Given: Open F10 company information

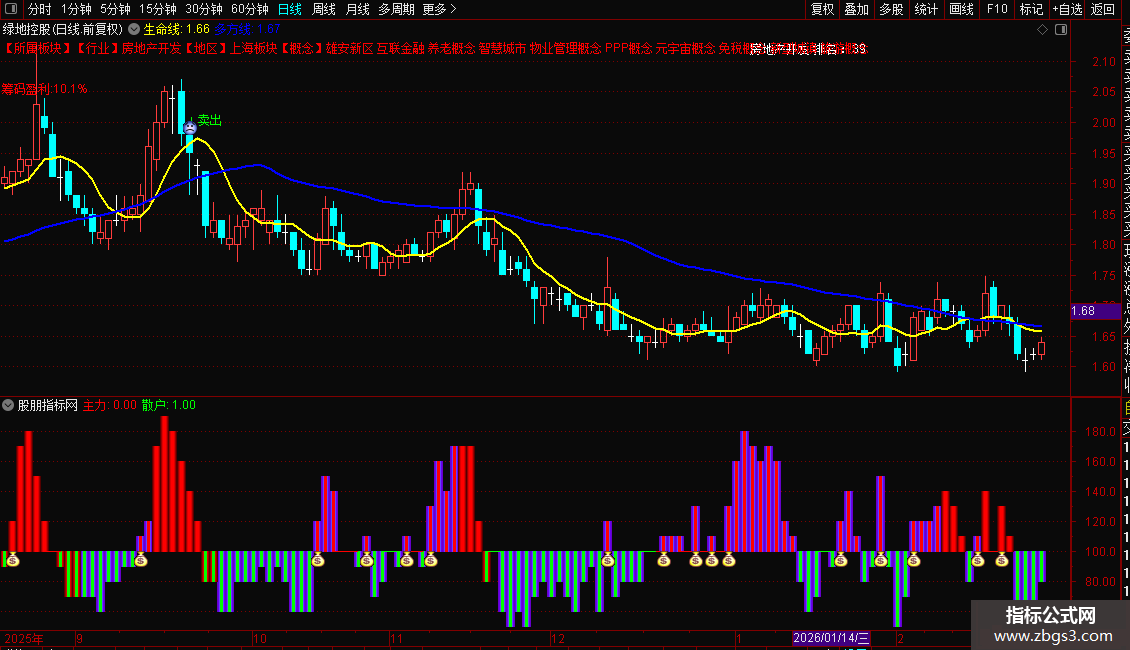Looking at the screenshot, I should click(x=997, y=9).
